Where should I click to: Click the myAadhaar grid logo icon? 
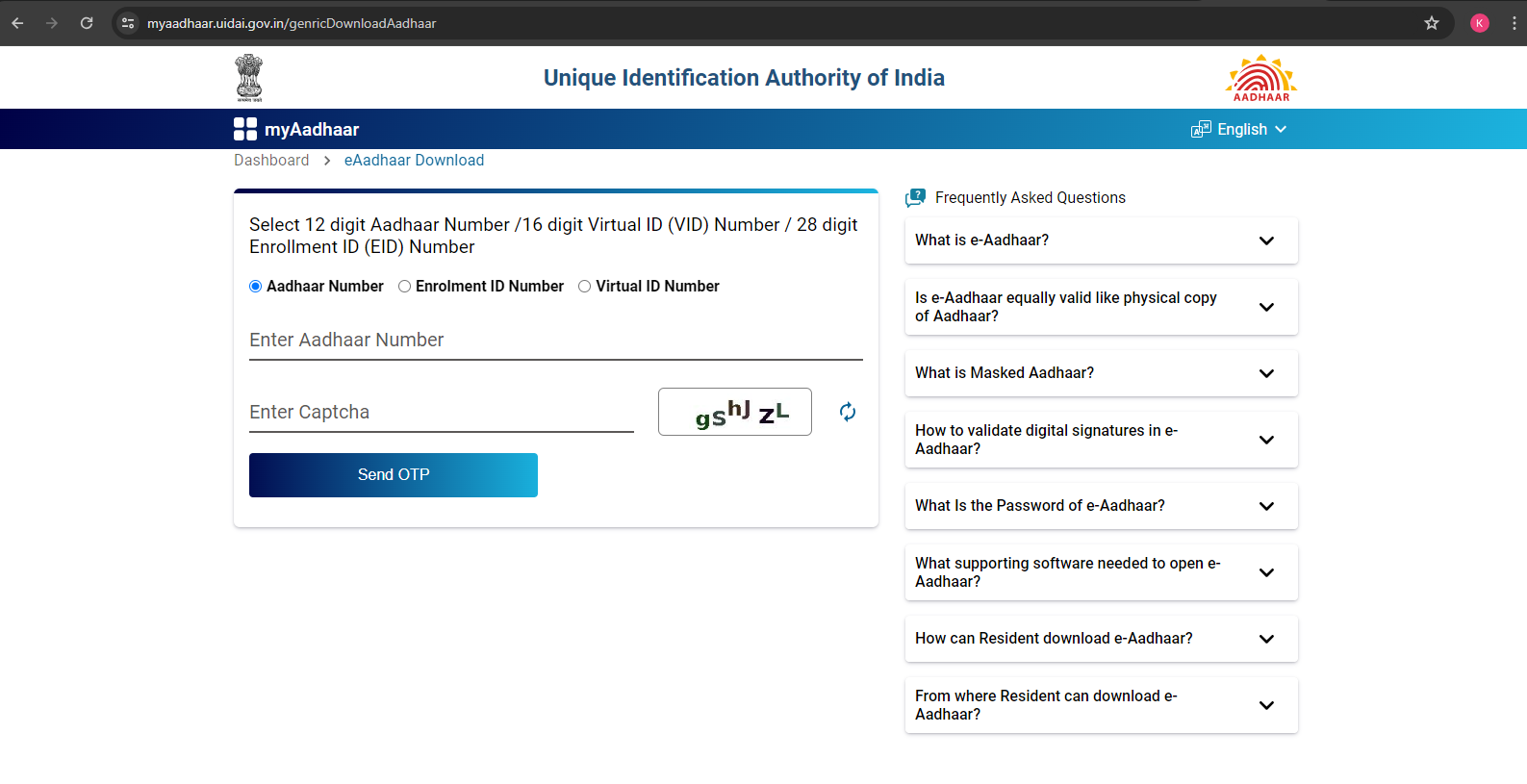point(245,129)
